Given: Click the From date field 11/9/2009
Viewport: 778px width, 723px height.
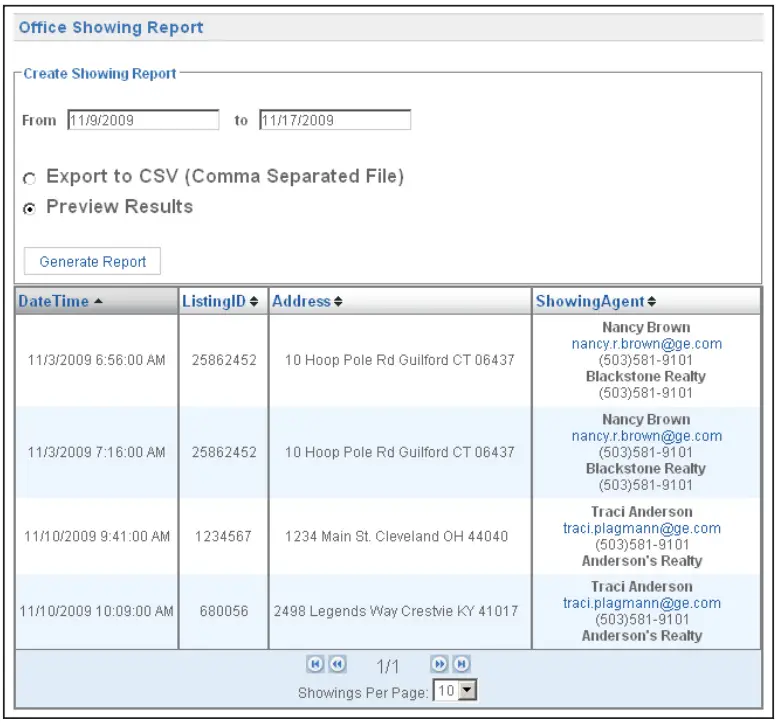Looking at the screenshot, I should (143, 120).
